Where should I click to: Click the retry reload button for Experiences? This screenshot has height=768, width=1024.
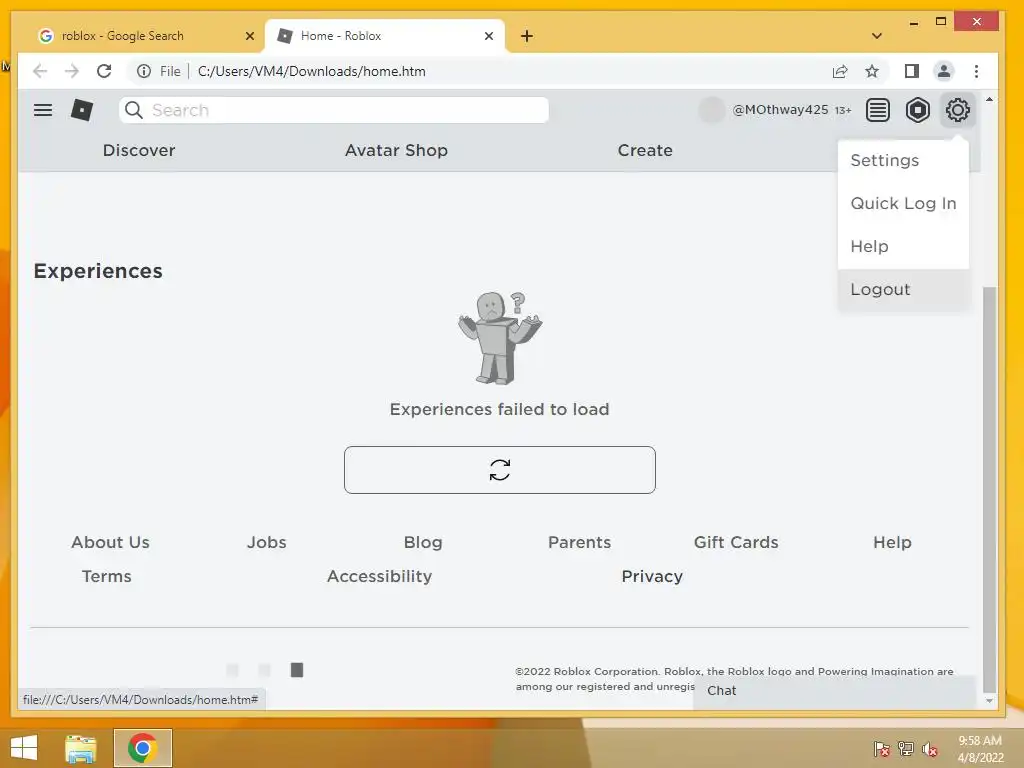(x=500, y=470)
